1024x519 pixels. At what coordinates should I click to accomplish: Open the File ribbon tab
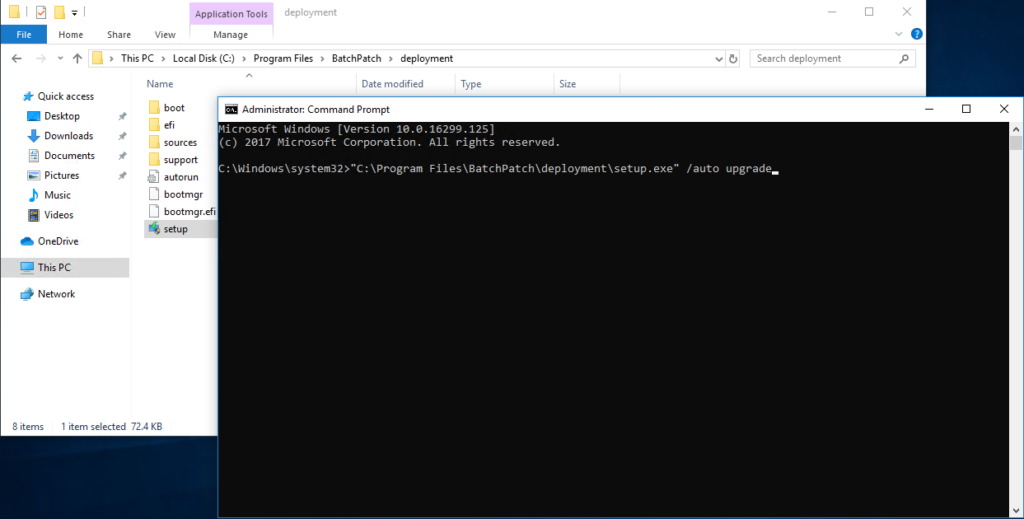(24, 35)
